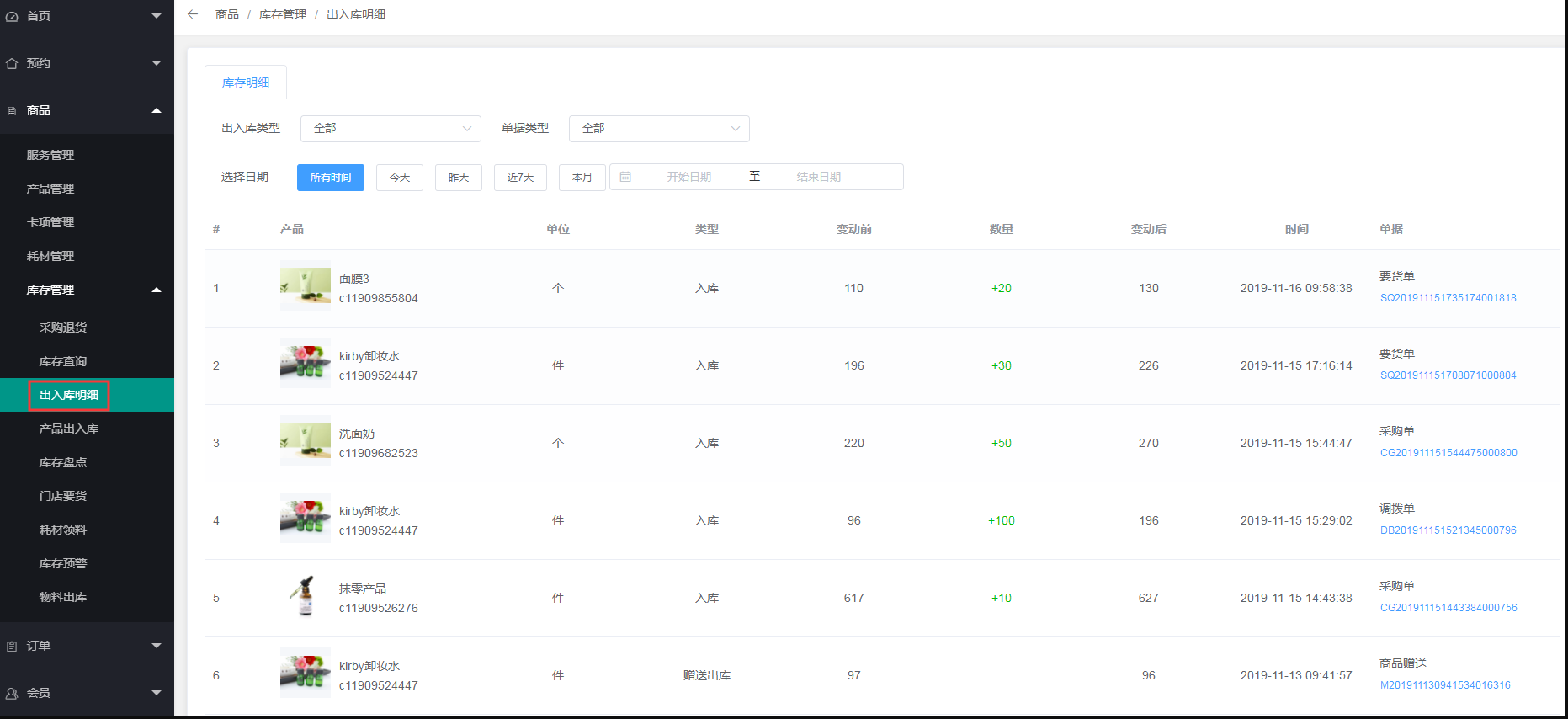Click the 预约 home icon in sidebar
This screenshot has width=1568, height=719.
pyautogui.click(x=12, y=63)
